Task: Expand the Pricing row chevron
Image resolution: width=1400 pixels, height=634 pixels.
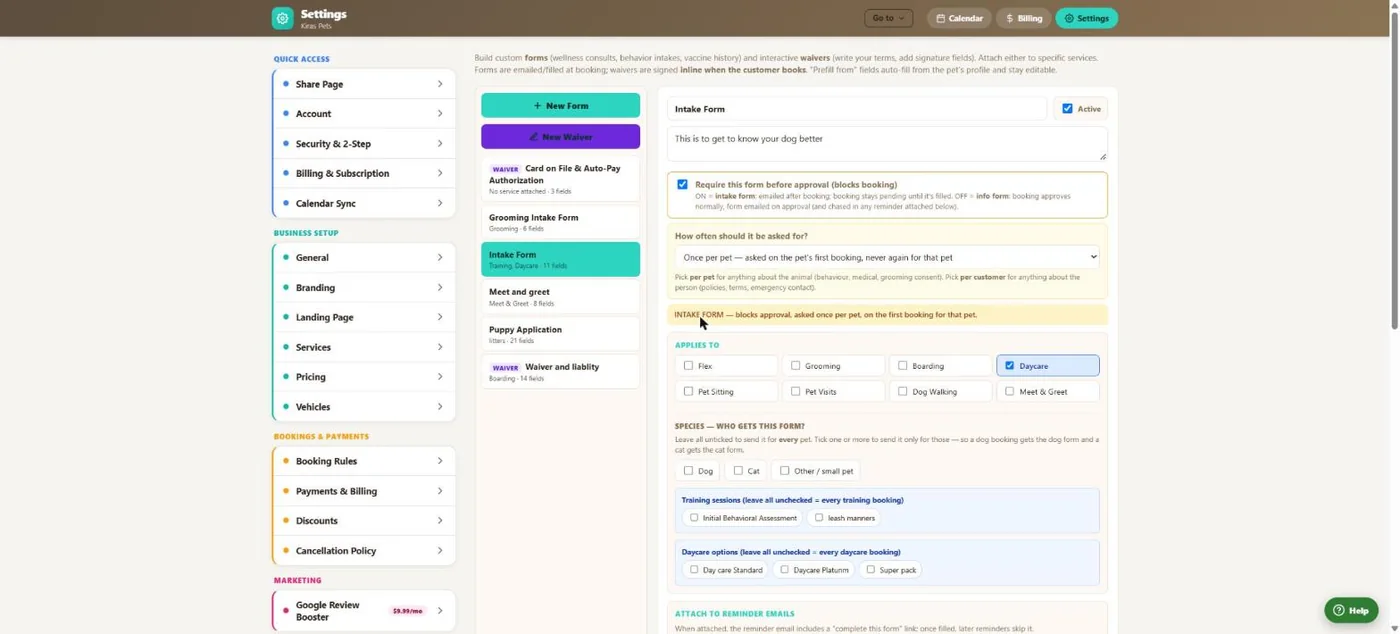Action: click(x=440, y=377)
